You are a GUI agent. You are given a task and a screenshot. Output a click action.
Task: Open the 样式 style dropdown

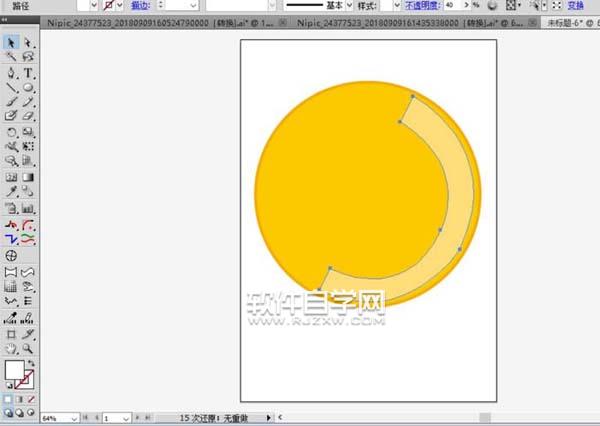(x=397, y=5)
